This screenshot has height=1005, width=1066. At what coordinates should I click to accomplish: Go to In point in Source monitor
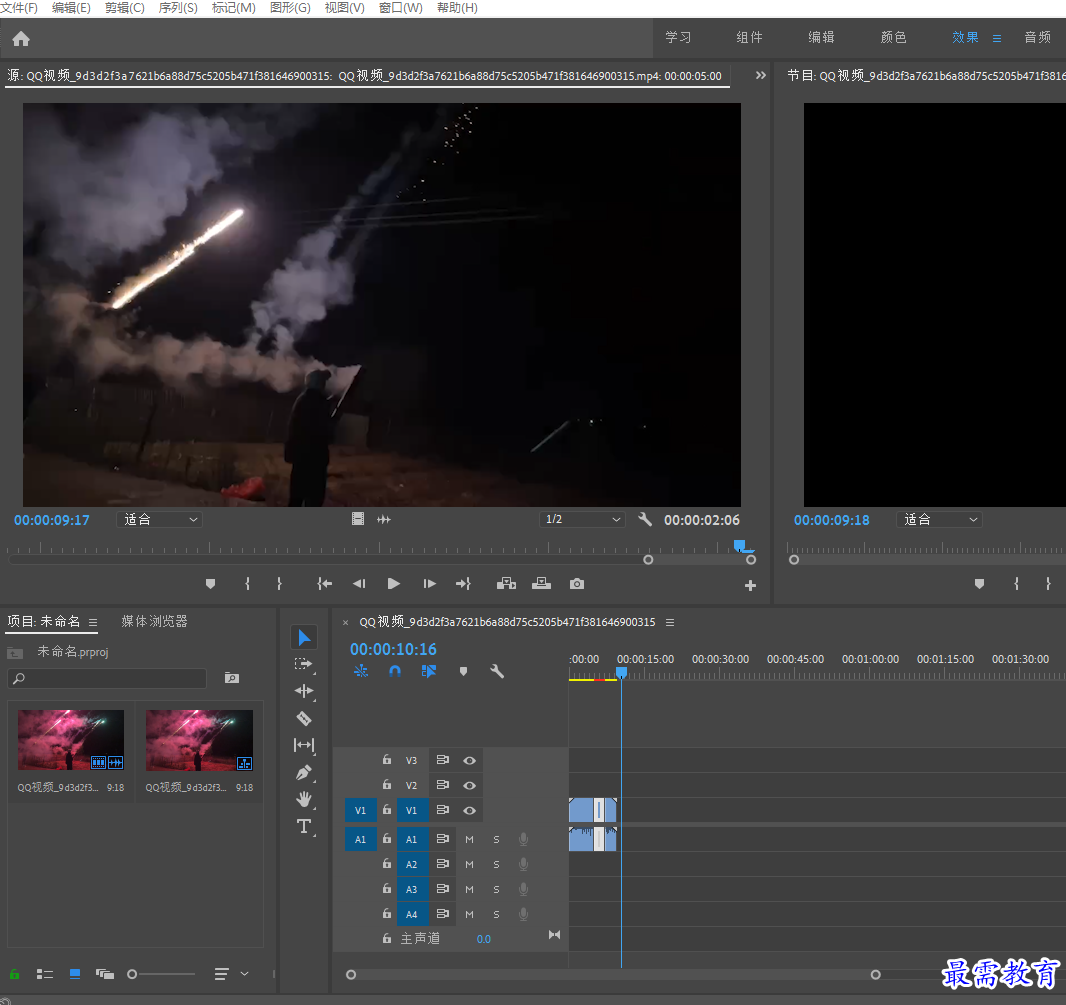(324, 584)
